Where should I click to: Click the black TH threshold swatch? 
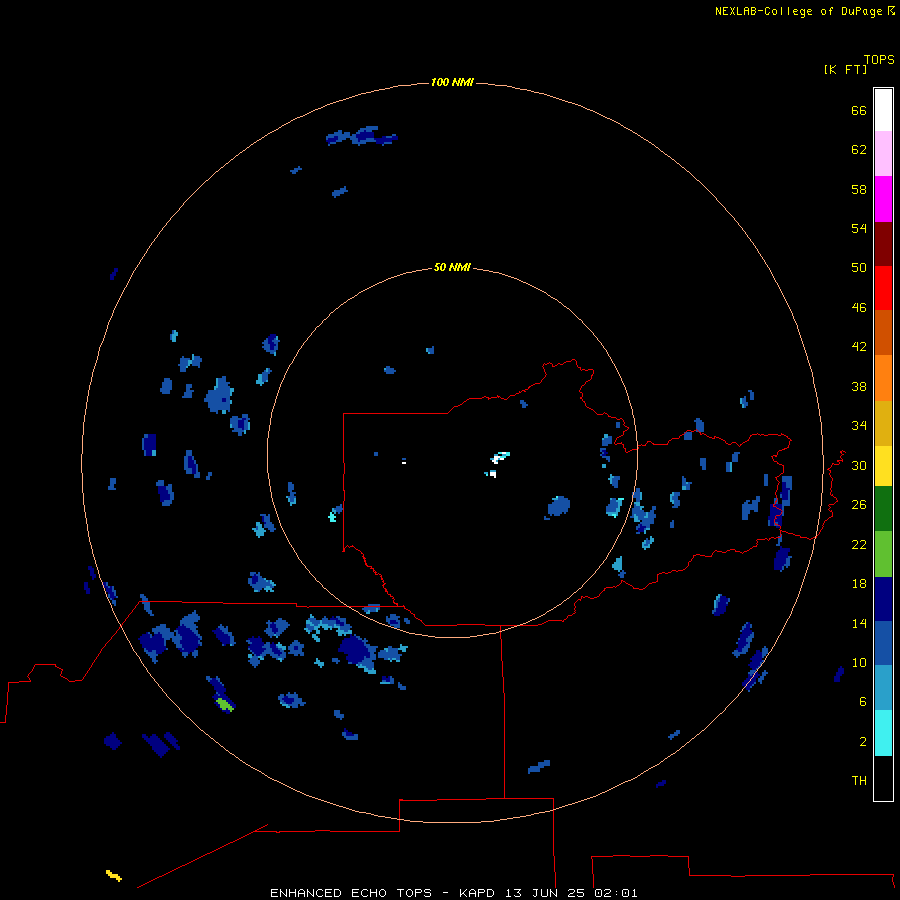point(883,778)
